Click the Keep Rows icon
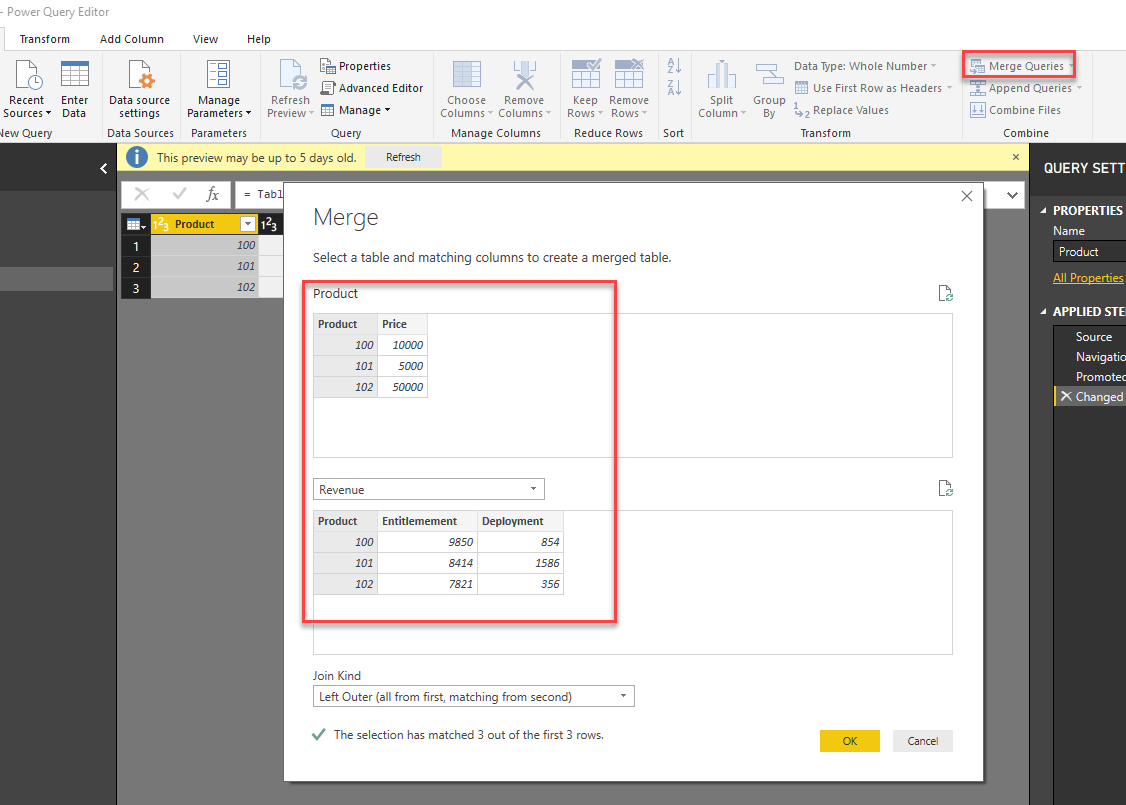The height and width of the screenshot is (805, 1126). tap(585, 75)
